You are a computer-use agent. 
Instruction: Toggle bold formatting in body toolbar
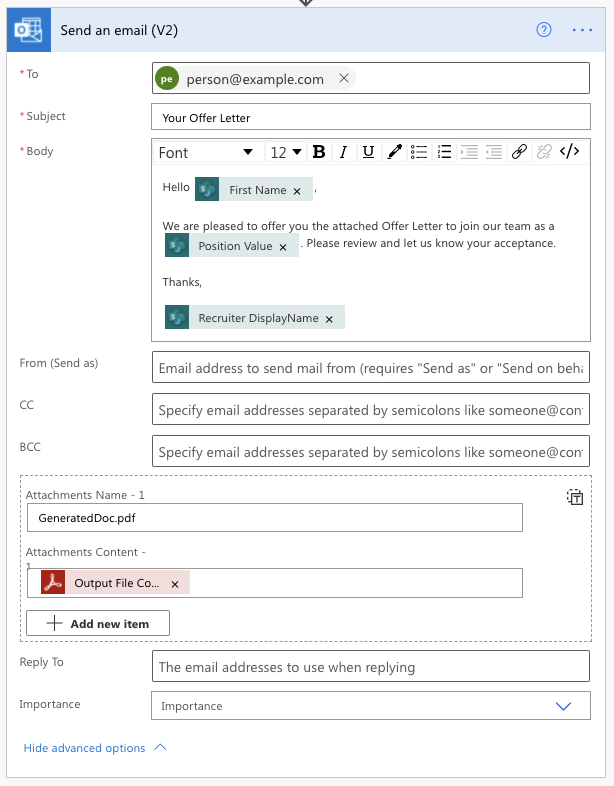(x=319, y=152)
